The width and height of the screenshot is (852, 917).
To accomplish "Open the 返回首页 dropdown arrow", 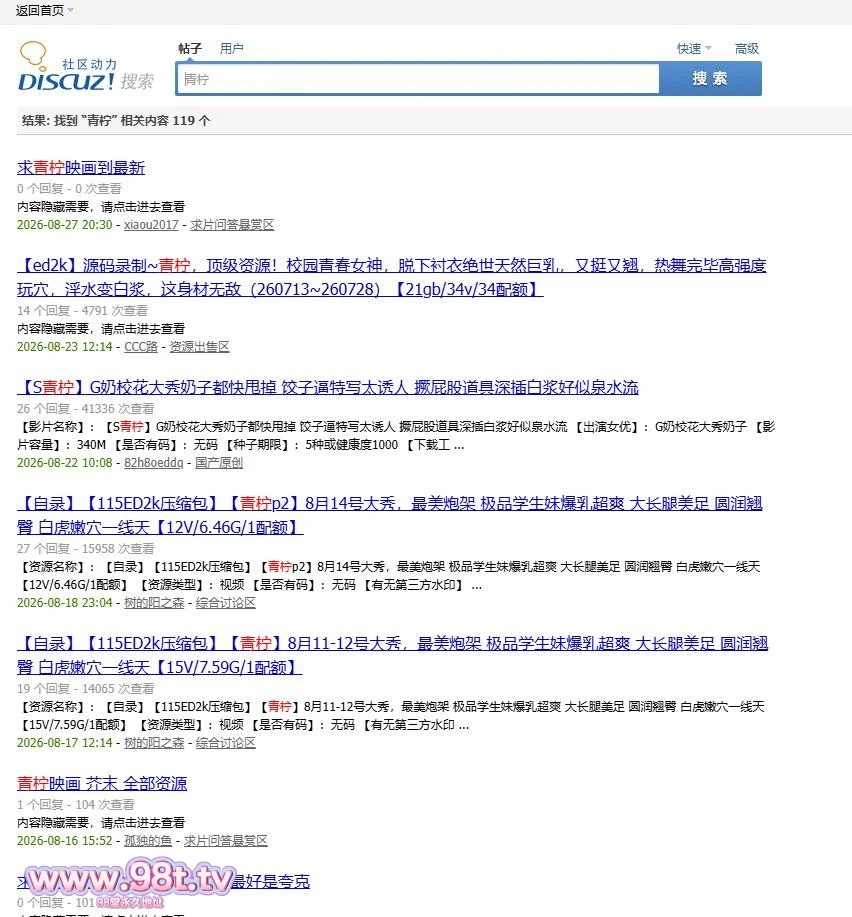I will [71, 10].
